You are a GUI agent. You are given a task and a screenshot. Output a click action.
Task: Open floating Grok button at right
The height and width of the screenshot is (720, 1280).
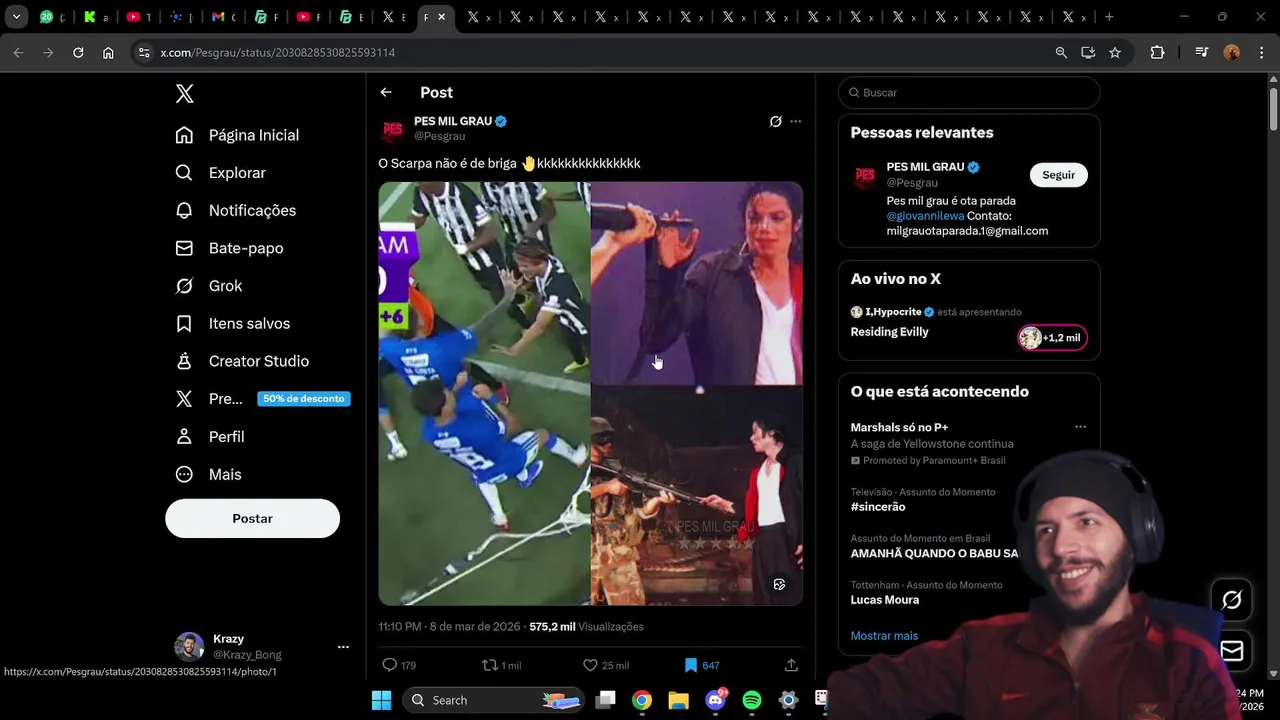coord(1232,599)
